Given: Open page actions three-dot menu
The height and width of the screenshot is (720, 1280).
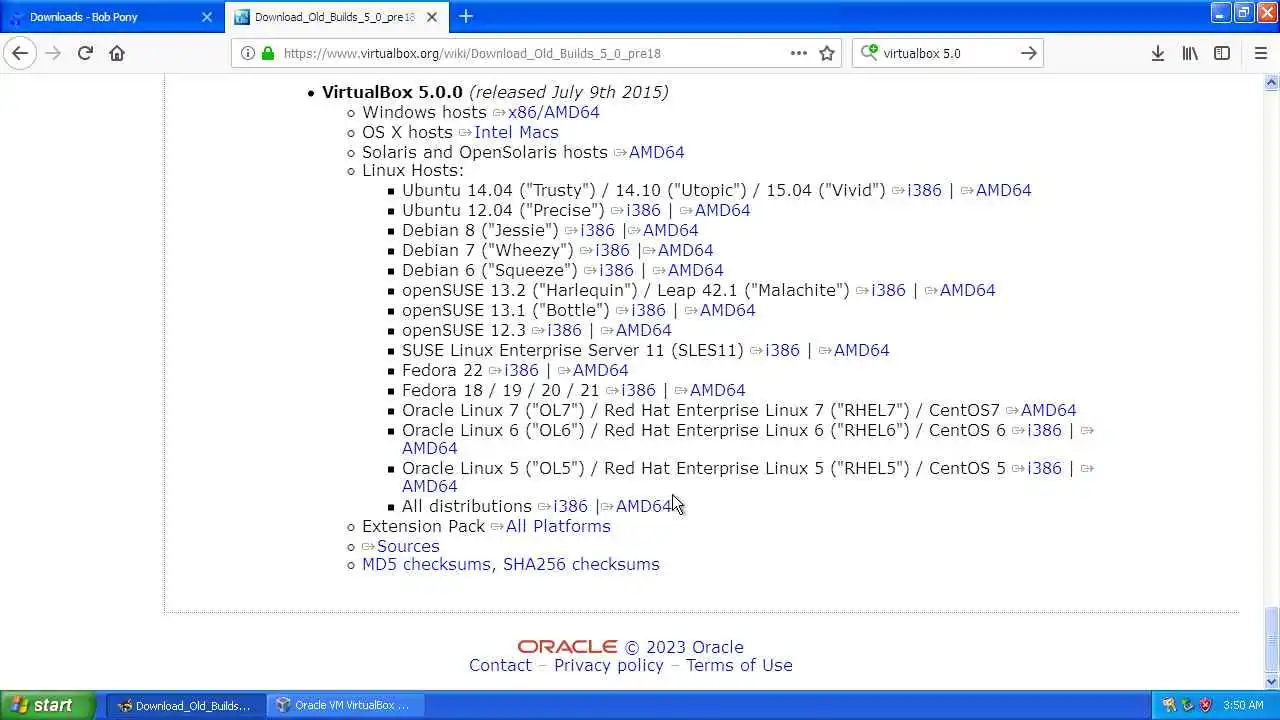Looking at the screenshot, I should (x=799, y=53).
